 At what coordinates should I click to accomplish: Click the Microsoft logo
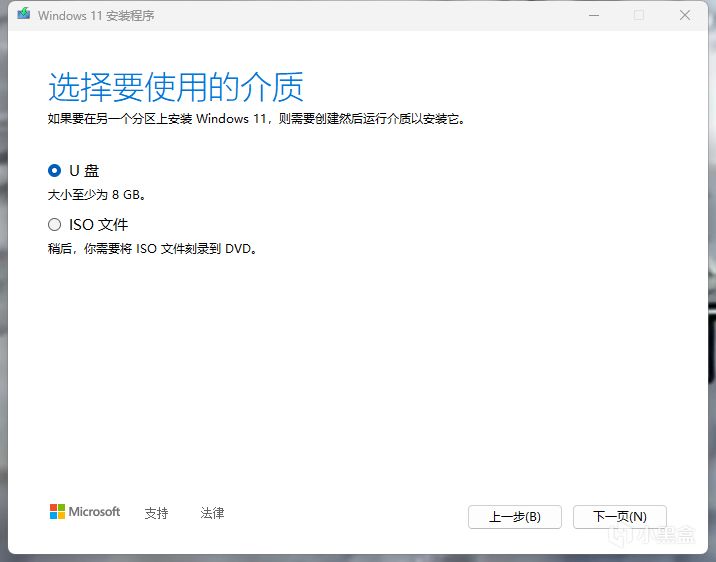tap(85, 512)
